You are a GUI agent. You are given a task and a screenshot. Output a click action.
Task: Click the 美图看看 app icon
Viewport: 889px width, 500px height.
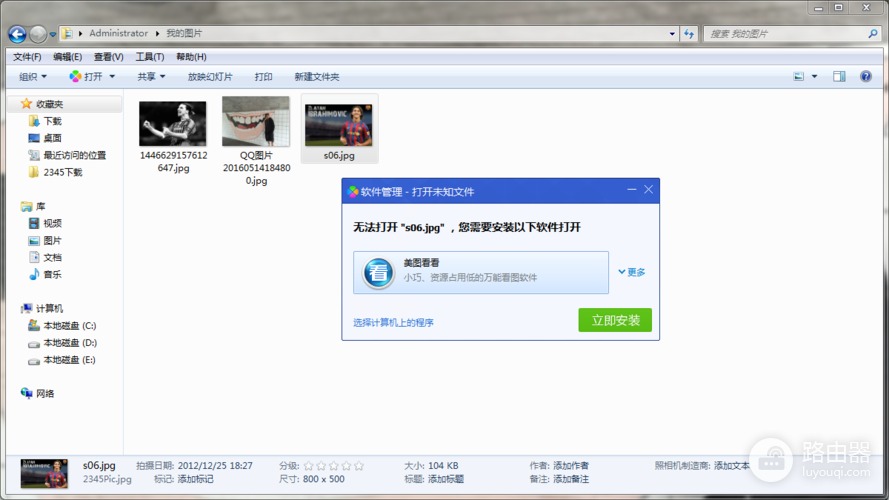[x=378, y=273]
